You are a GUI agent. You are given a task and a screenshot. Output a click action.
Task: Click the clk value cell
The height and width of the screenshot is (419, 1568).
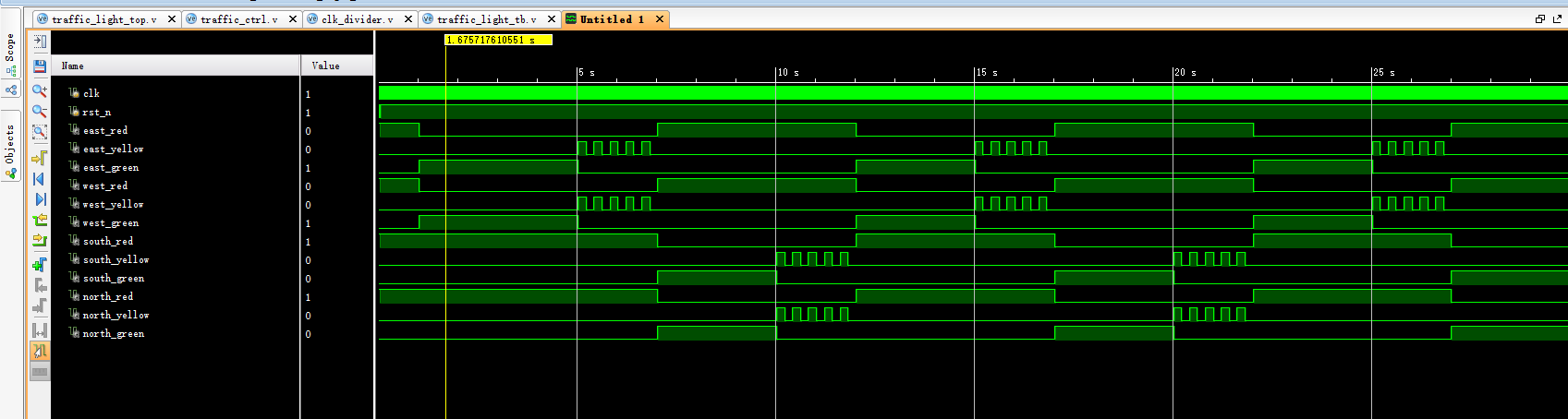click(x=337, y=93)
